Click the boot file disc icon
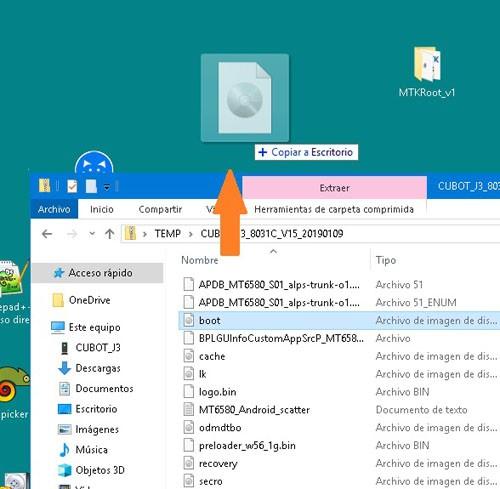500x489 pixels. pos(189,320)
